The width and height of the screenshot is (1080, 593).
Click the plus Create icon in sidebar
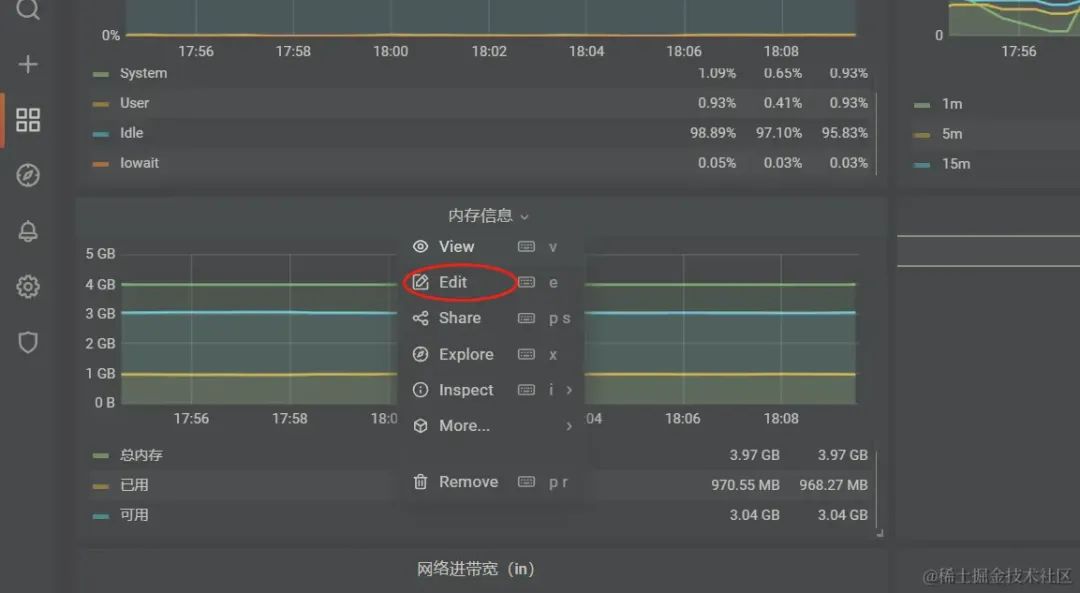click(28, 64)
